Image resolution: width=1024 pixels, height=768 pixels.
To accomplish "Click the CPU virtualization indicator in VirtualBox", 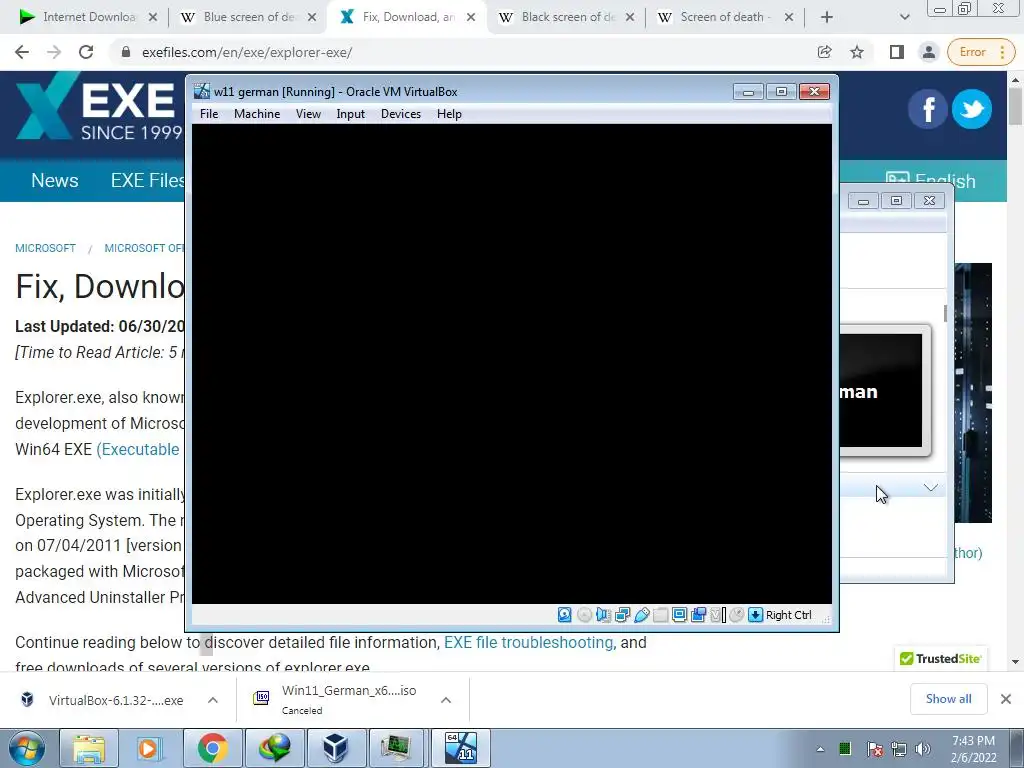I will tap(718, 615).
